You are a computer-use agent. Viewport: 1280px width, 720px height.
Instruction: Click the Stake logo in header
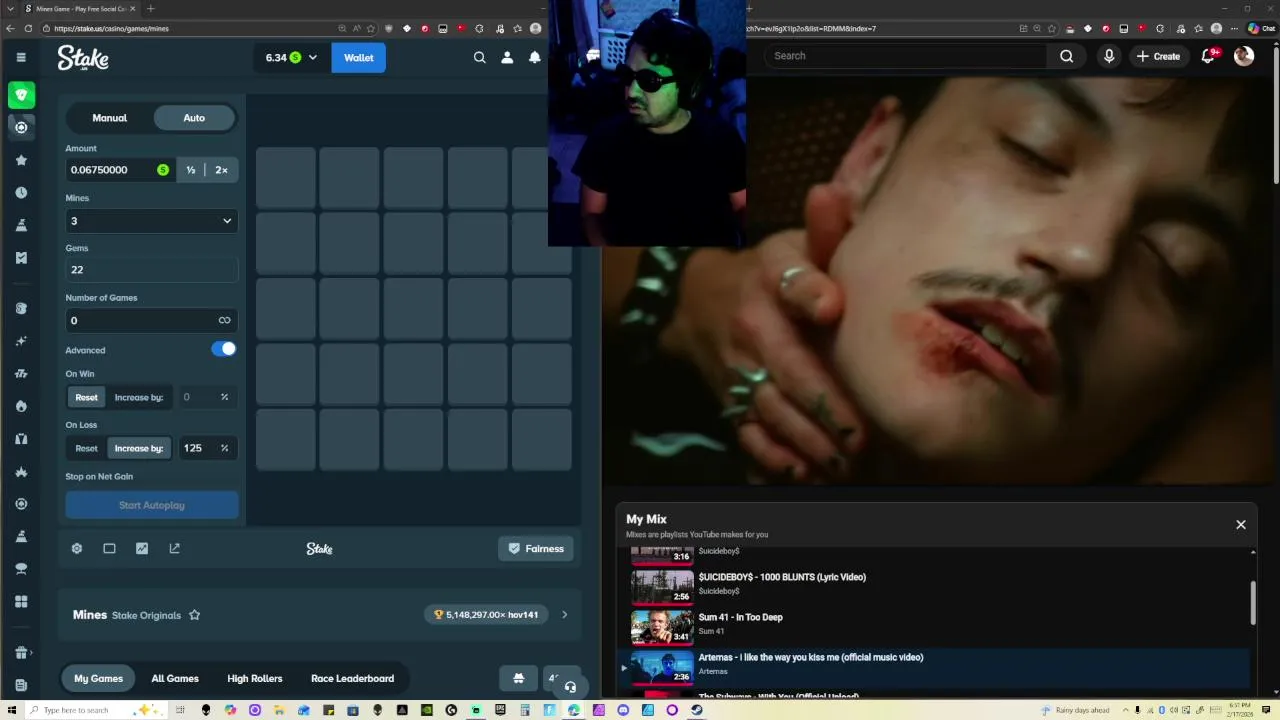[83, 58]
